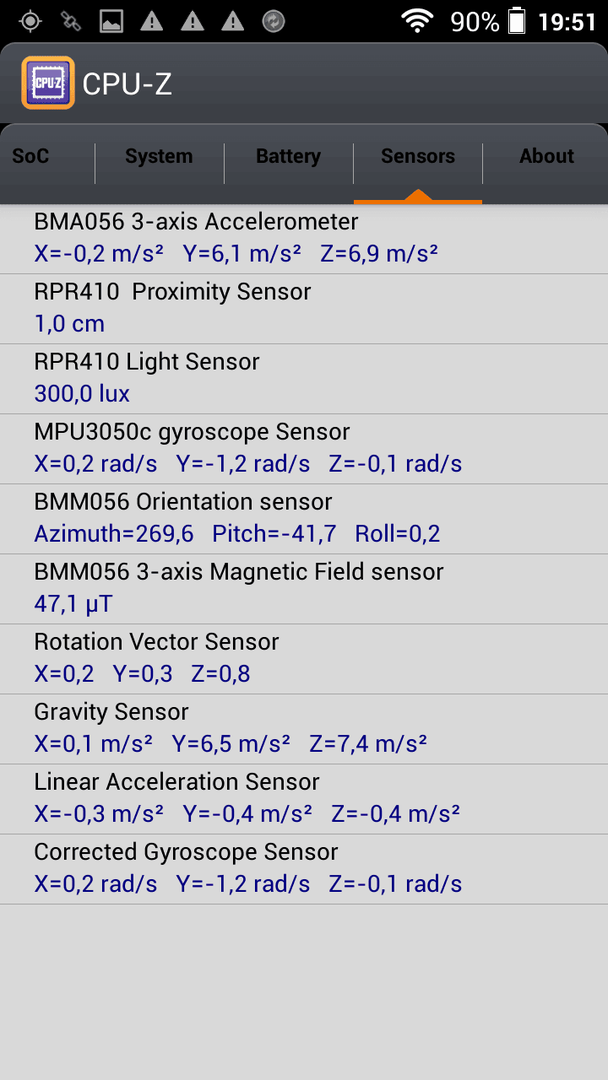
Task: Tap the third warning triangle notification
Action: click(x=233, y=21)
